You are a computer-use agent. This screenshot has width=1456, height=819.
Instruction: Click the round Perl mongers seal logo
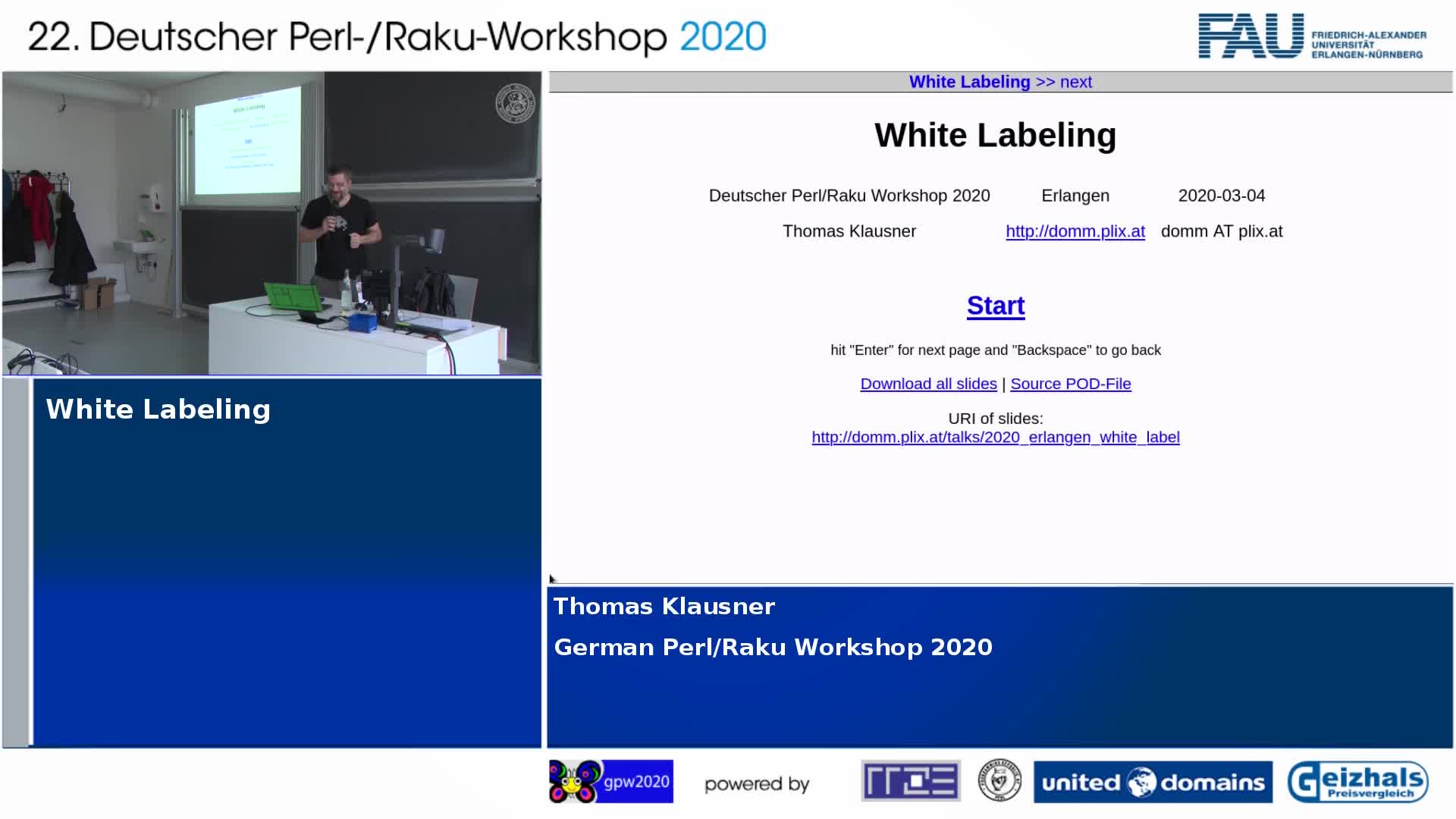point(999,781)
